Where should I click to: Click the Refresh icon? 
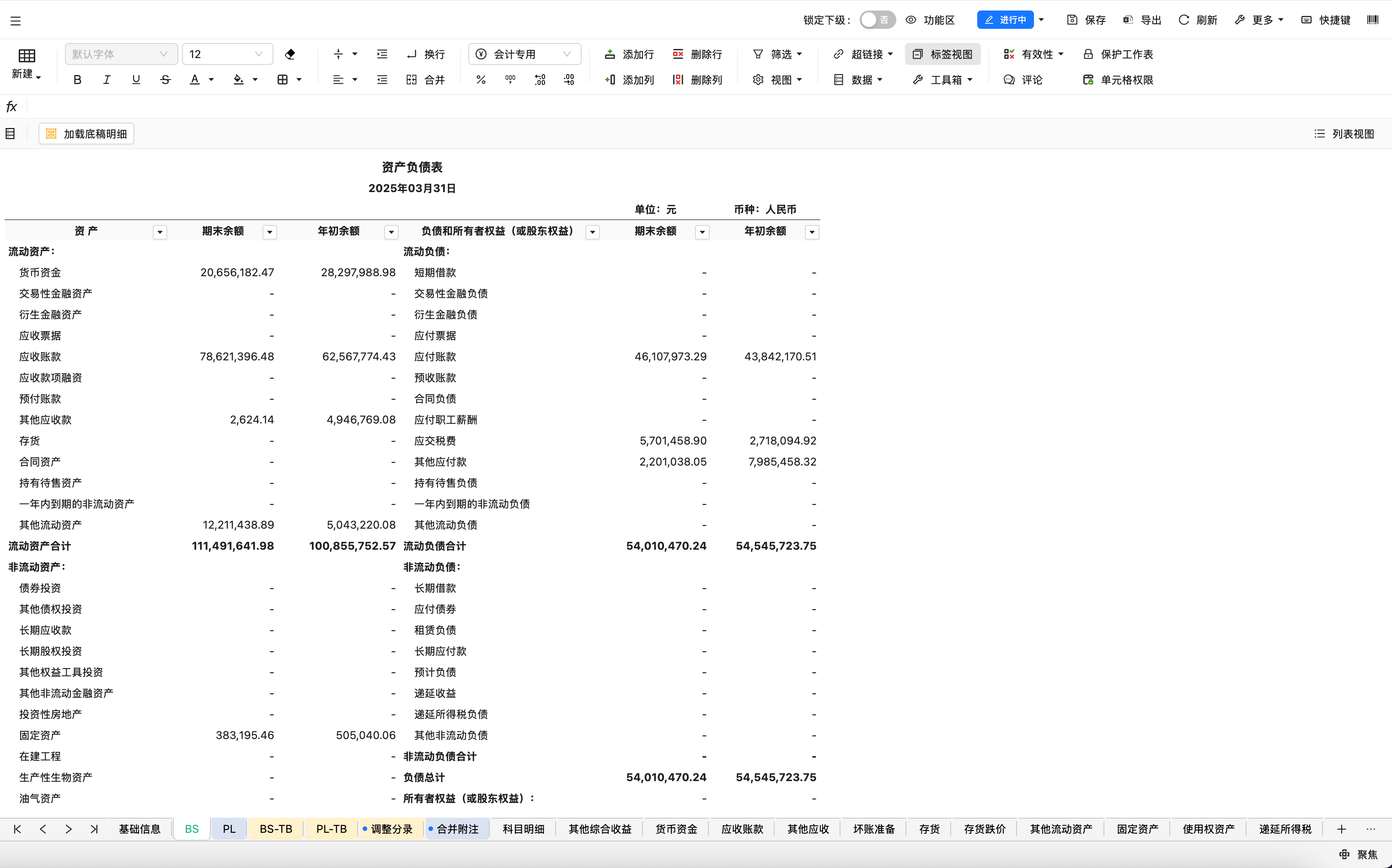1183,20
